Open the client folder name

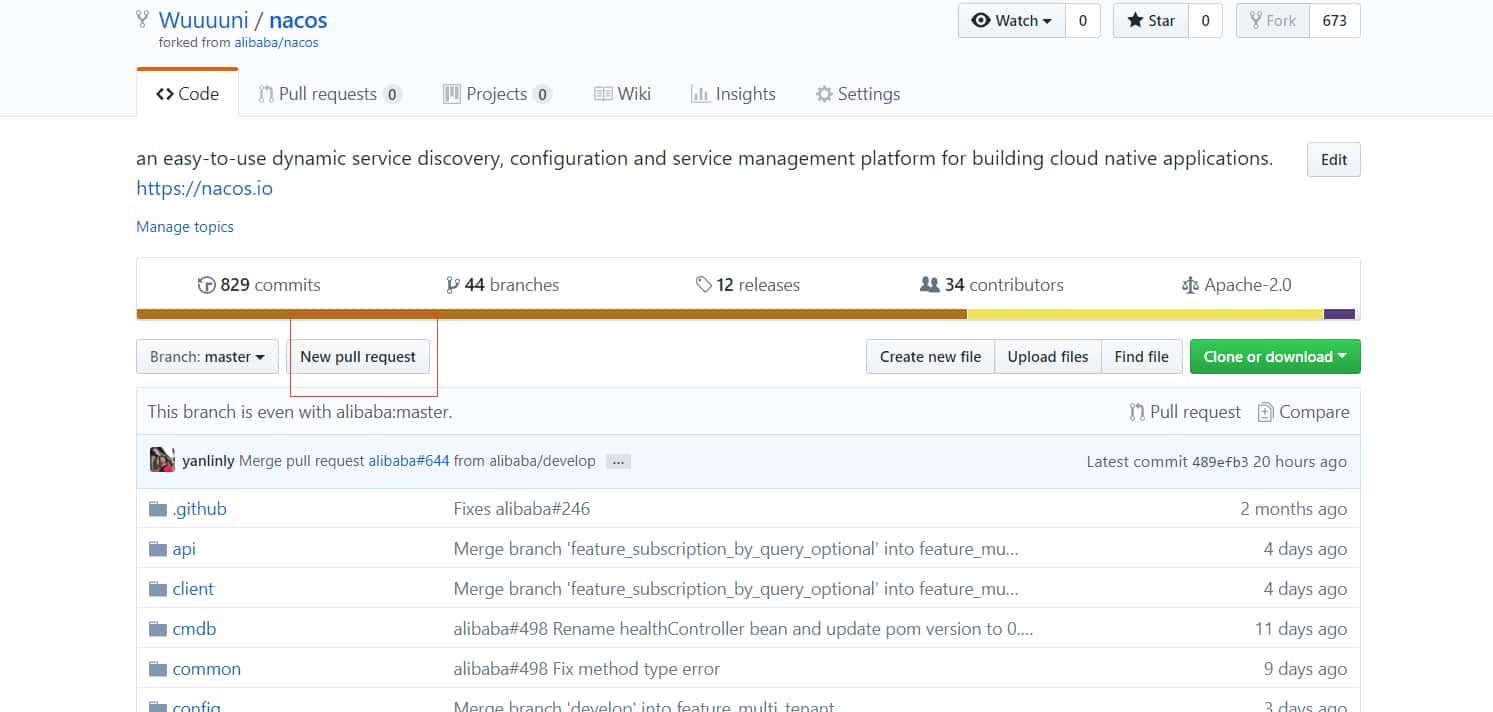pyautogui.click(x=193, y=589)
